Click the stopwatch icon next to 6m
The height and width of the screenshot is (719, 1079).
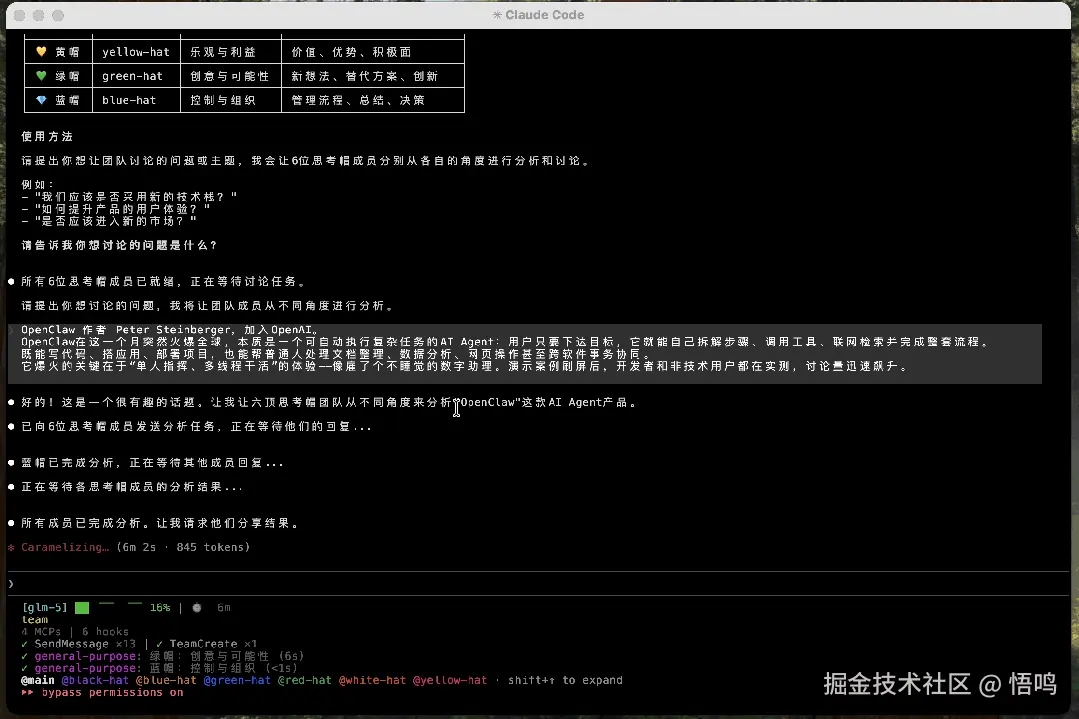[x=197, y=608]
